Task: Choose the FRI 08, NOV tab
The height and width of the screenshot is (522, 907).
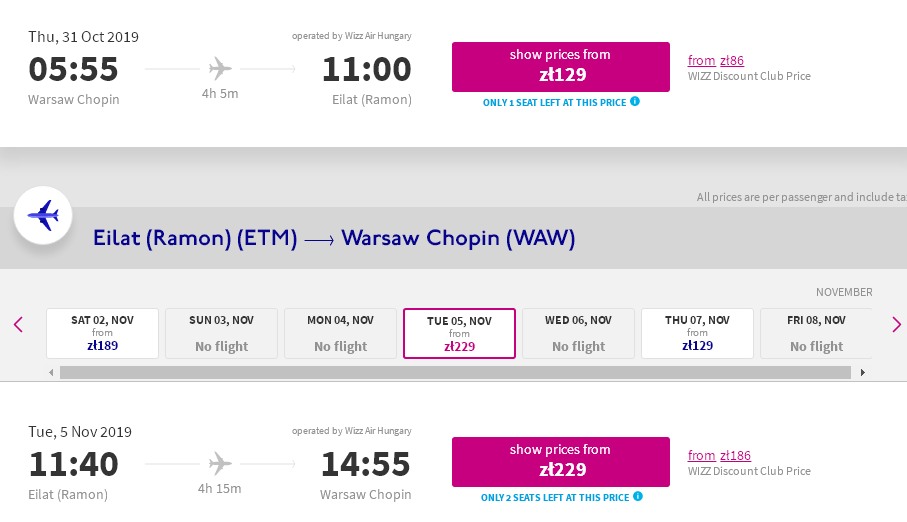Action: click(816, 333)
